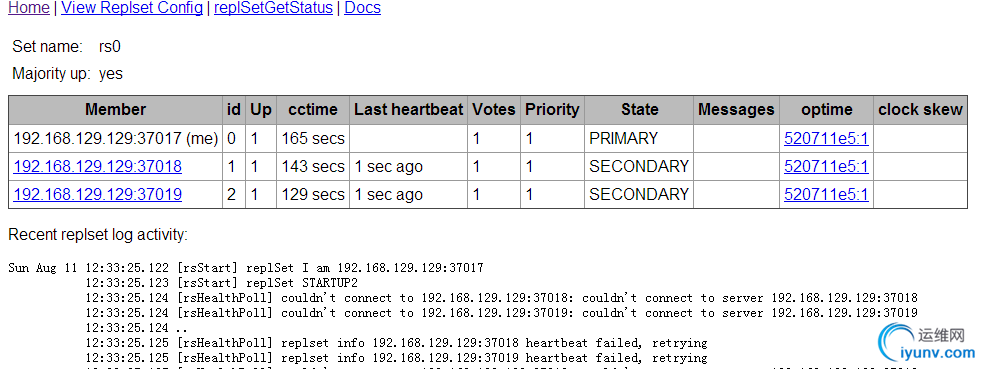This screenshot has height=369, width=981.
Task: Click the 165 secs cctime cell
Action: [x=313, y=139]
